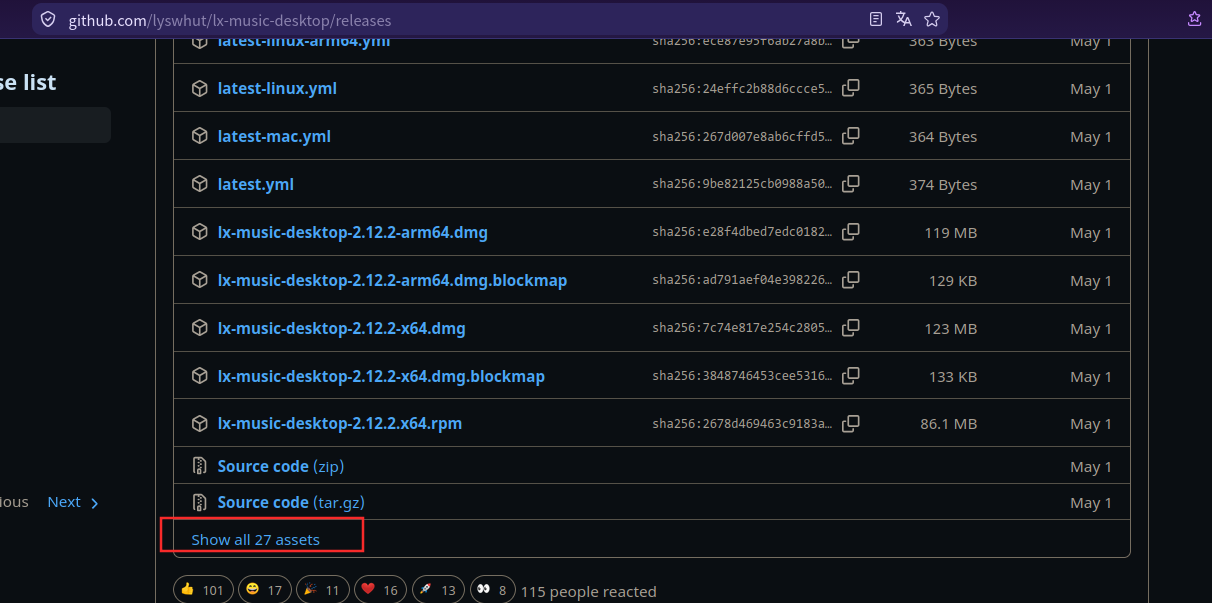Image resolution: width=1212 pixels, height=603 pixels.
Task: Toggle the heart reaction with 16
Action: coord(381,590)
